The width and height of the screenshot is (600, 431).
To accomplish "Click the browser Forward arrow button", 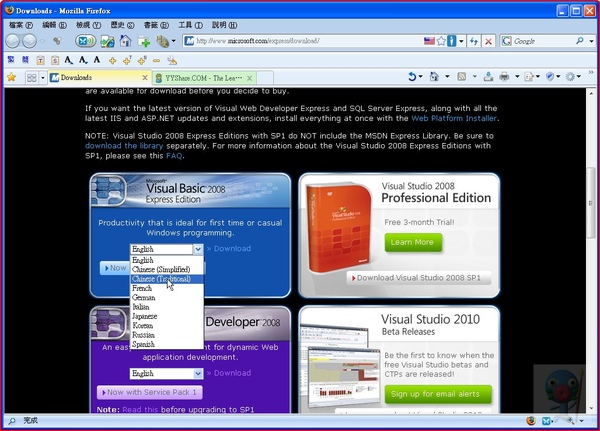I will (29, 41).
